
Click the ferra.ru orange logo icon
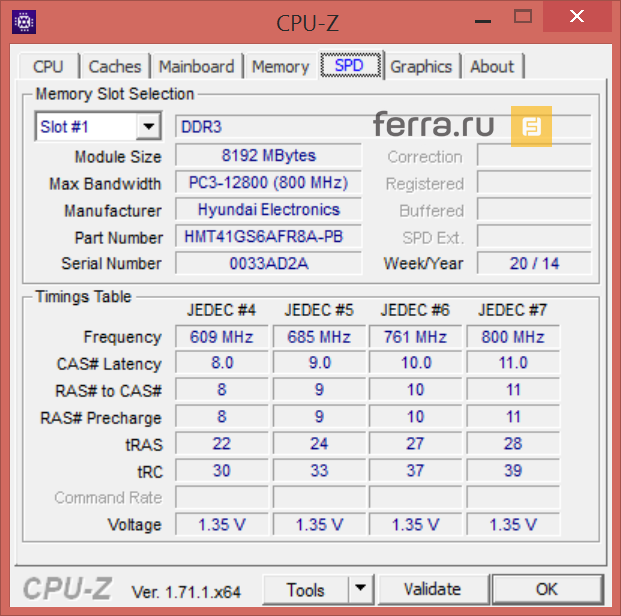click(x=531, y=126)
